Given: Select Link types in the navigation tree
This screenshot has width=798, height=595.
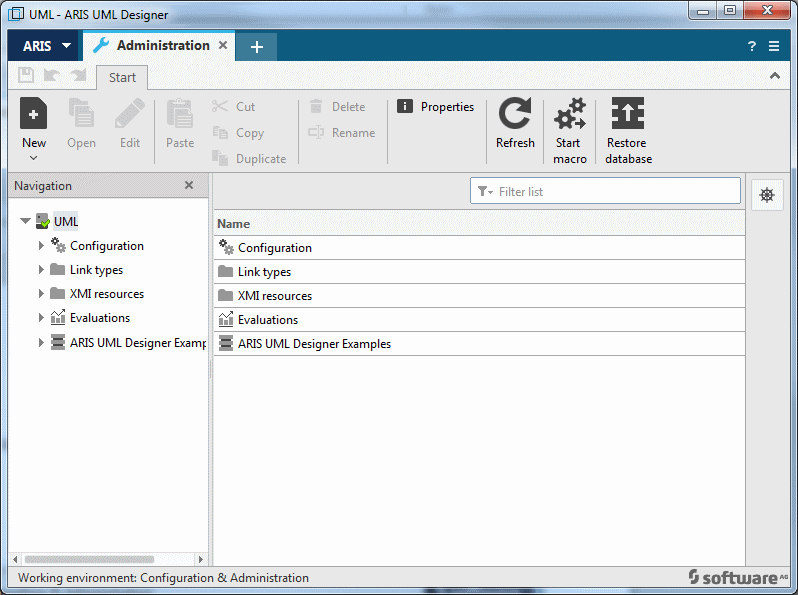Looking at the screenshot, I should (97, 270).
